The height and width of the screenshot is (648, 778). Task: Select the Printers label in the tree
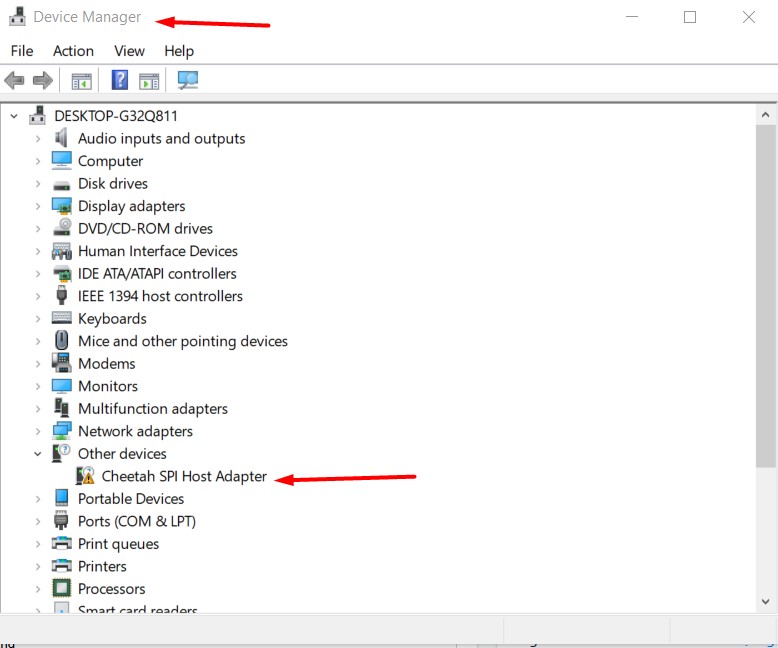tap(102, 566)
